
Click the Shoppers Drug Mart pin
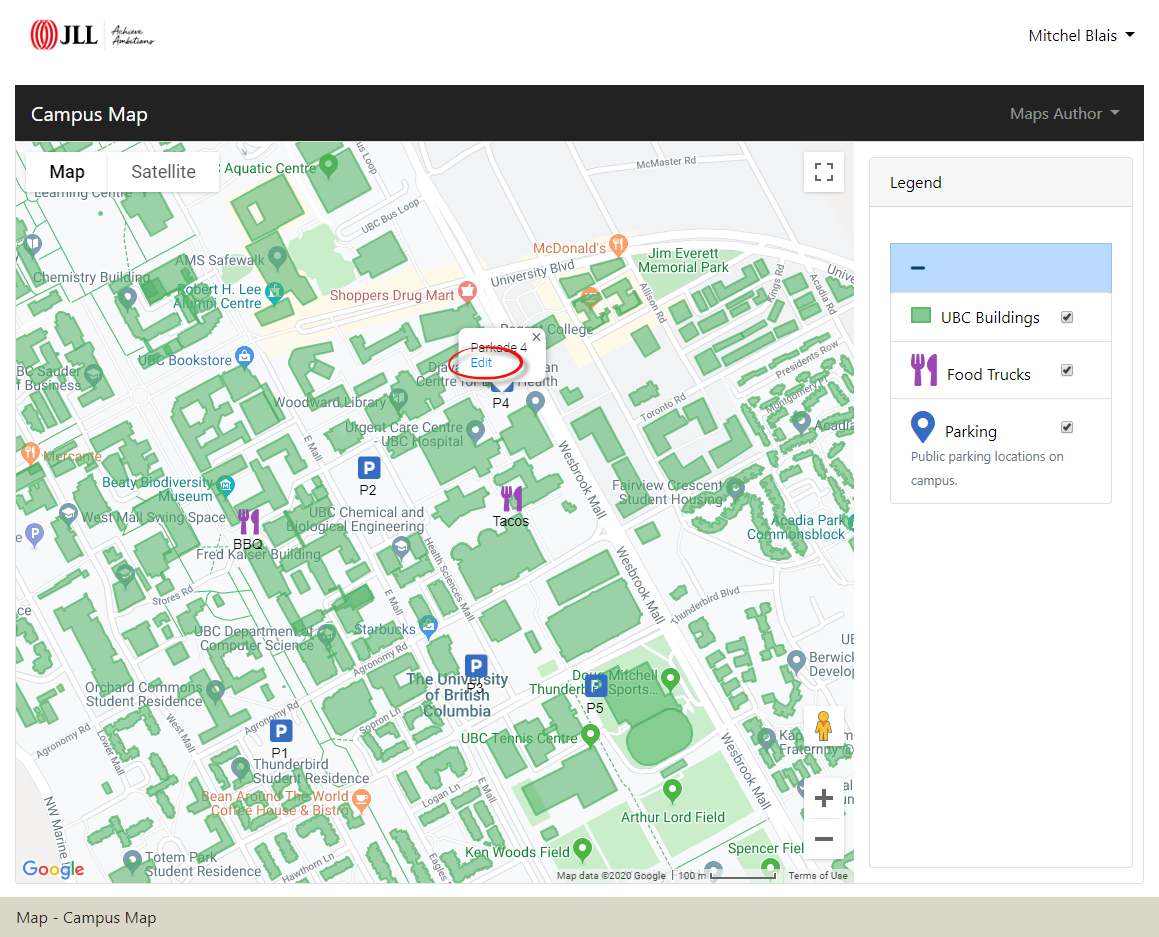pyautogui.click(x=467, y=290)
